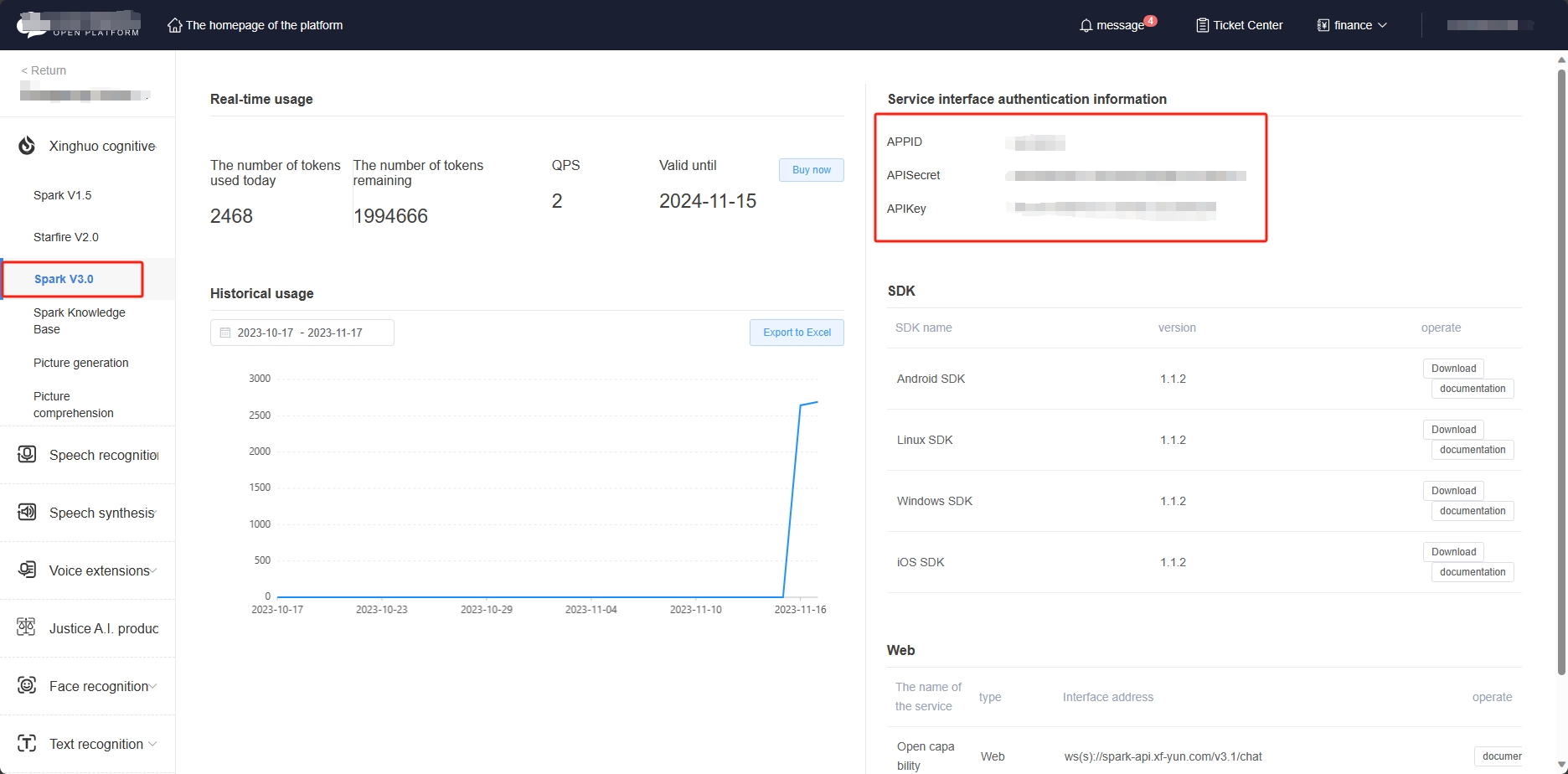Click the open platform logo
The image size is (1568, 774).
(x=79, y=24)
